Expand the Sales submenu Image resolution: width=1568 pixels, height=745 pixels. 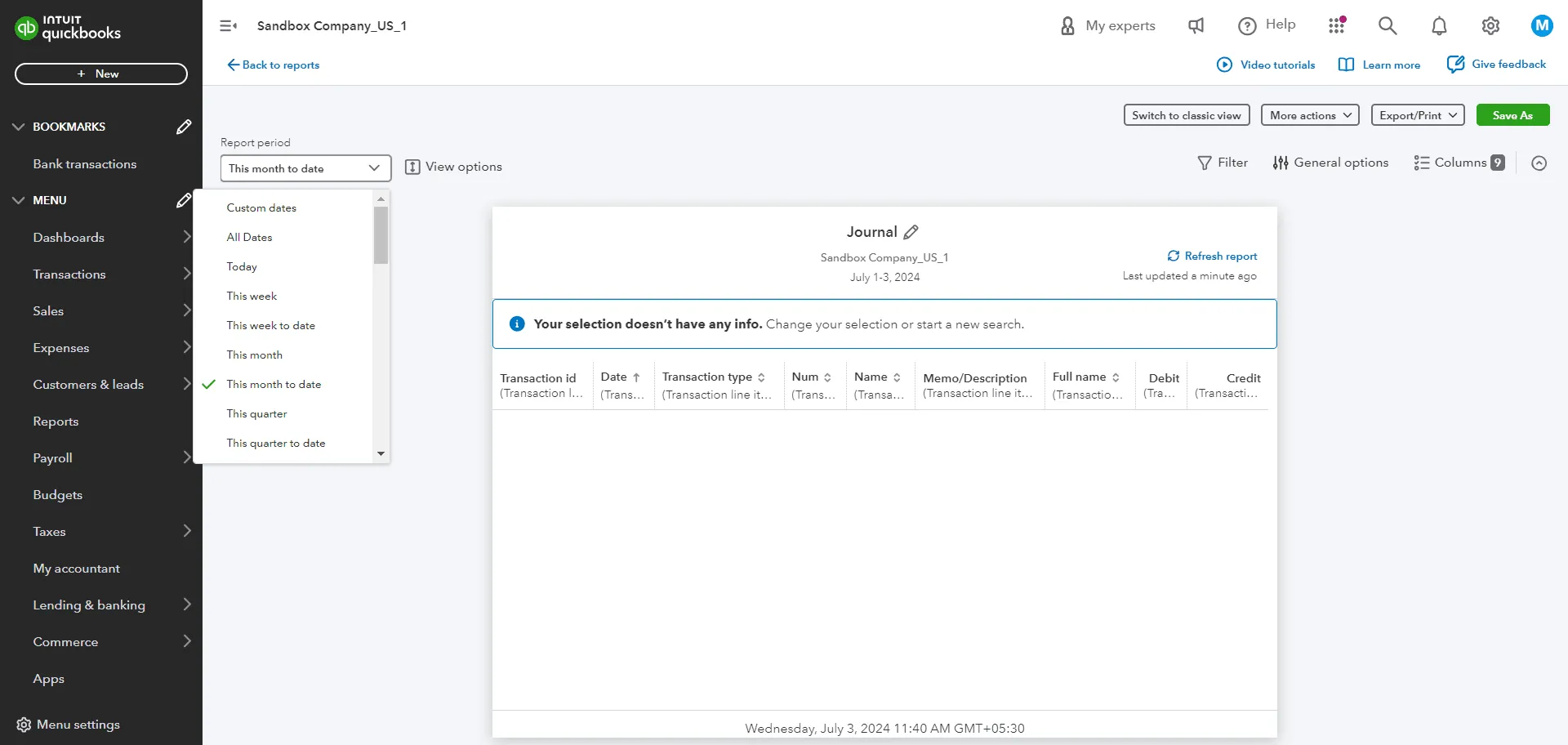point(187,310)
